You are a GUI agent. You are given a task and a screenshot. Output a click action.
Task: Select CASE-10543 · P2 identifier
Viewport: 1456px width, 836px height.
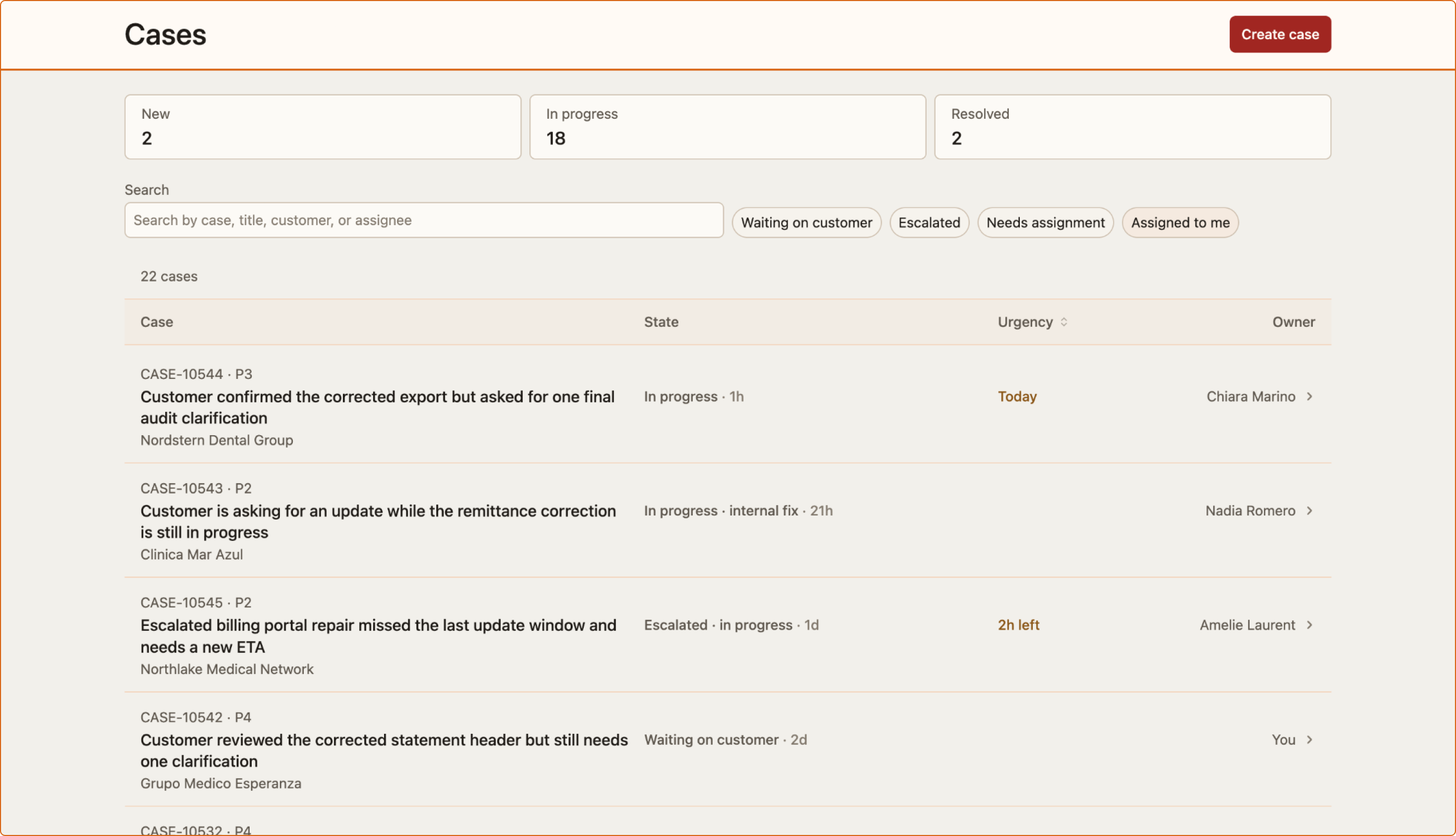tap(196, 489)
